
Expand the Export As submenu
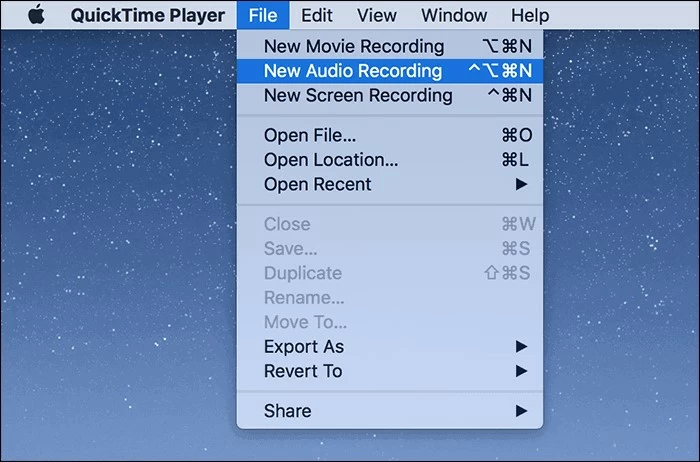(303, 347)
